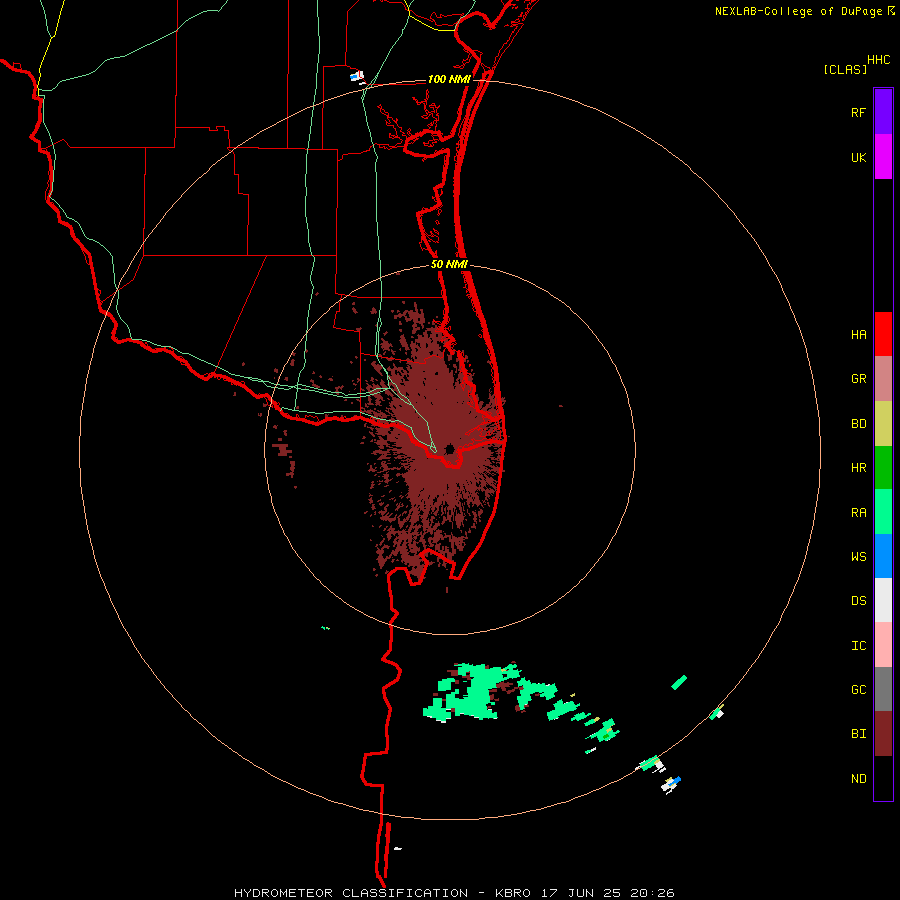Click the RF purple legend swatch

click(x=883, y=112)
